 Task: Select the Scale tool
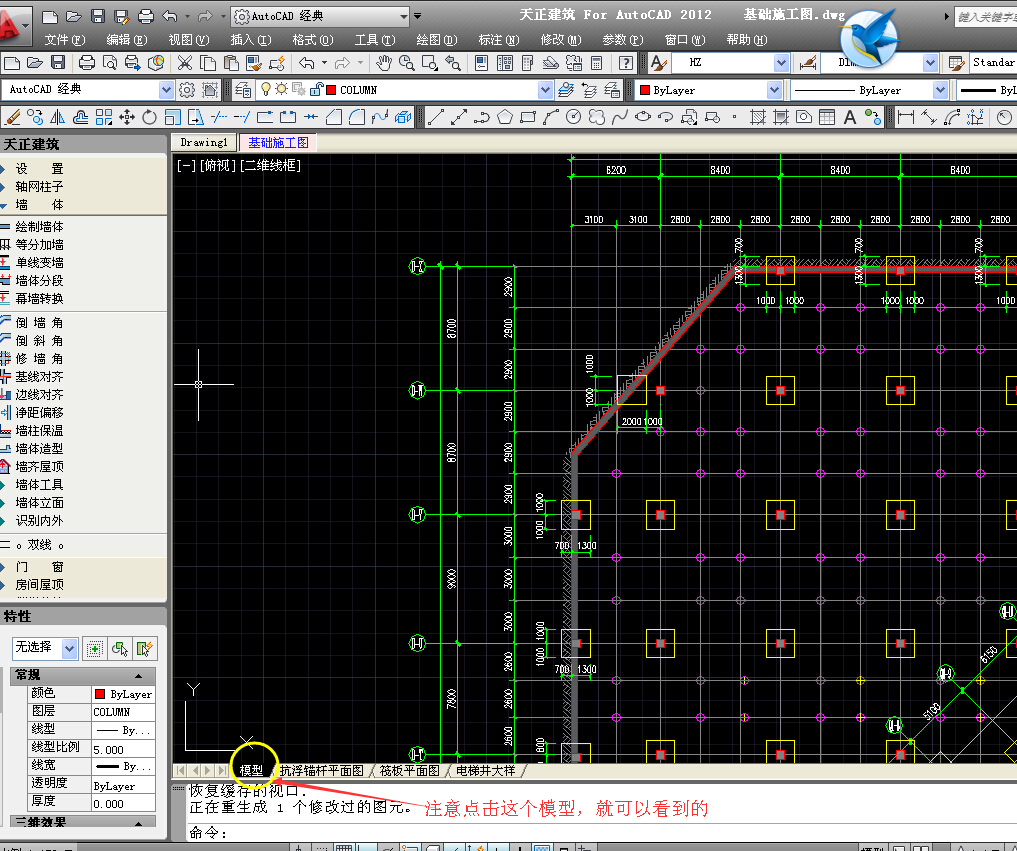[173, 117]
